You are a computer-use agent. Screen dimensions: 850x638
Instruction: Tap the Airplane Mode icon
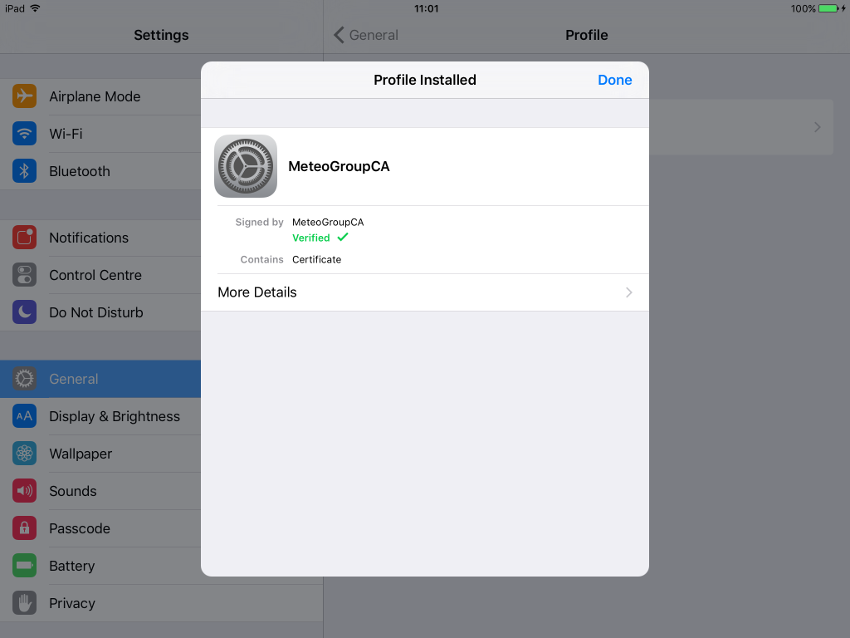click(x=25, y=96)
